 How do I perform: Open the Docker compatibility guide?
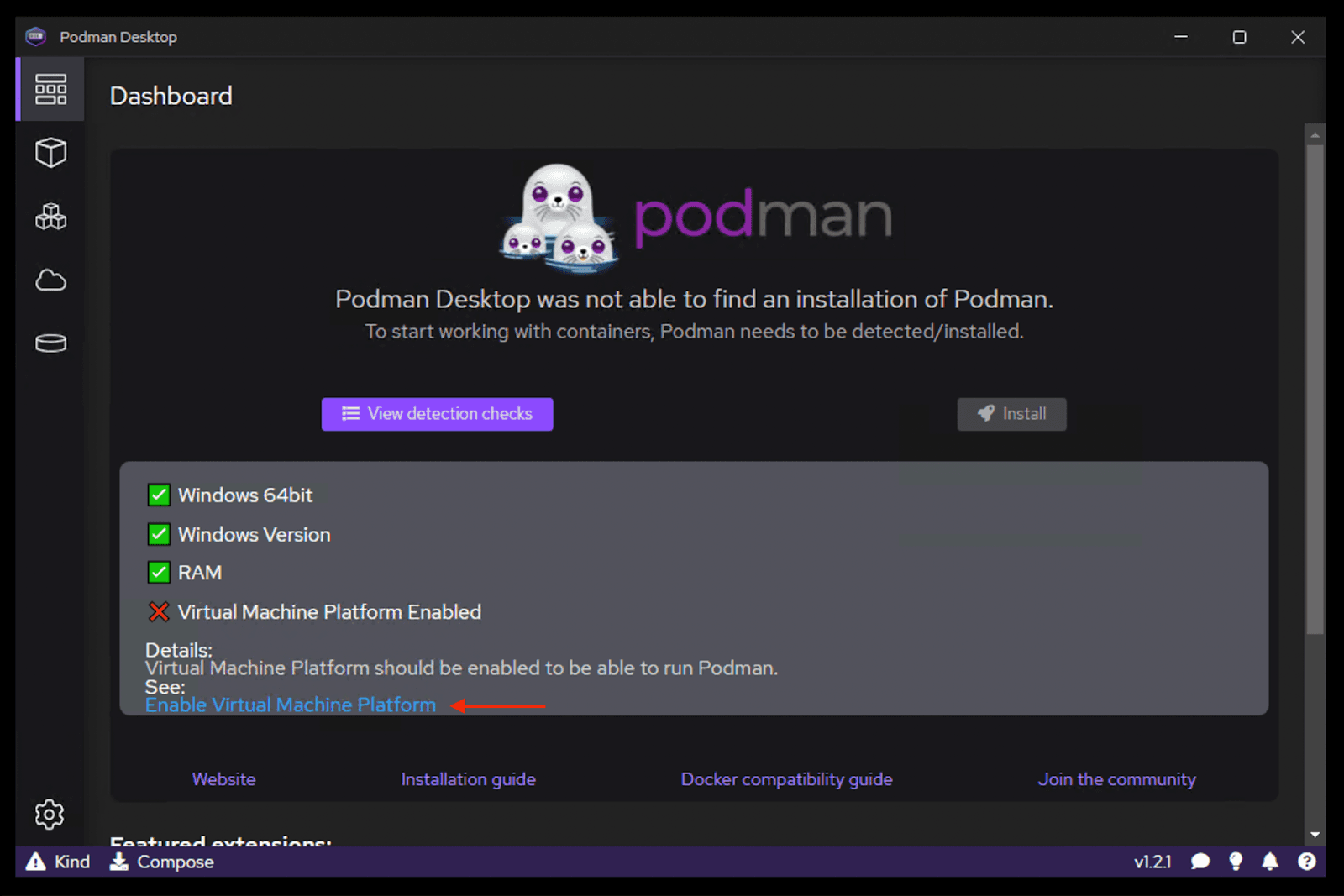pyautogui.click(x=786, y=779)
